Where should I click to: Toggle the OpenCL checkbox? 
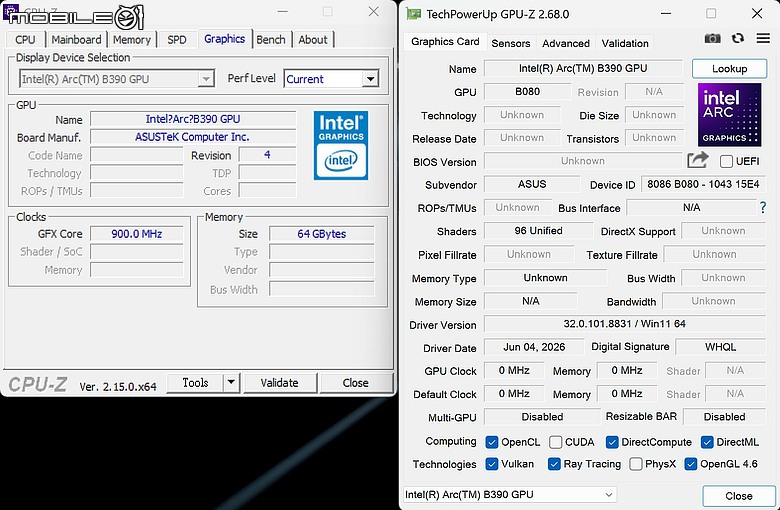[491, 442]
